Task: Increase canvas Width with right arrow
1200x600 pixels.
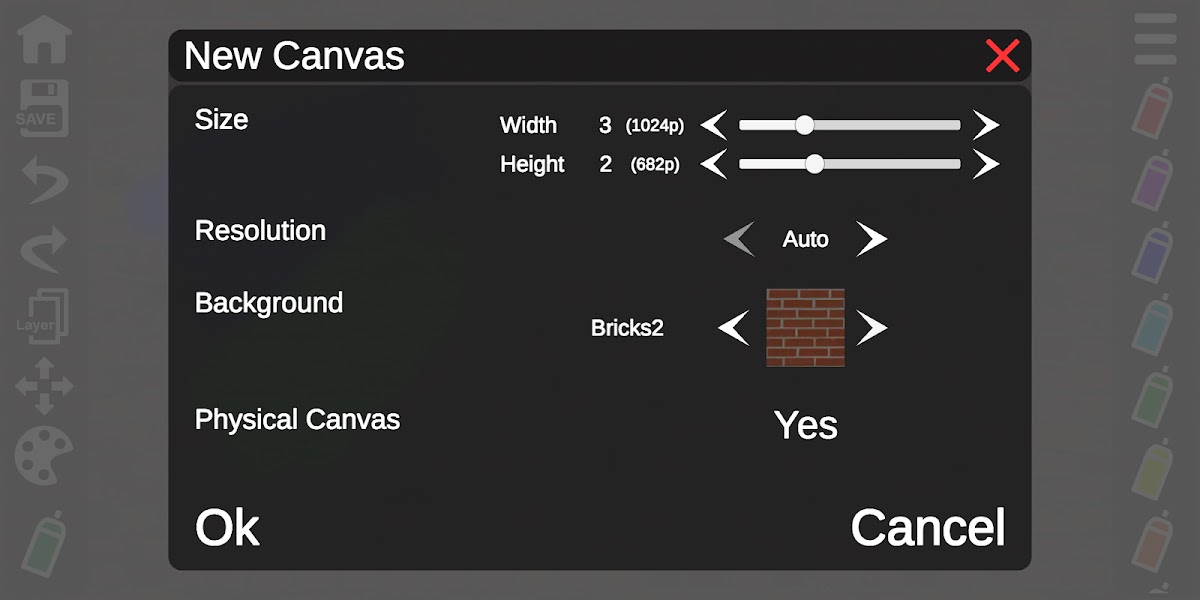Action: [x=987, y=125]
